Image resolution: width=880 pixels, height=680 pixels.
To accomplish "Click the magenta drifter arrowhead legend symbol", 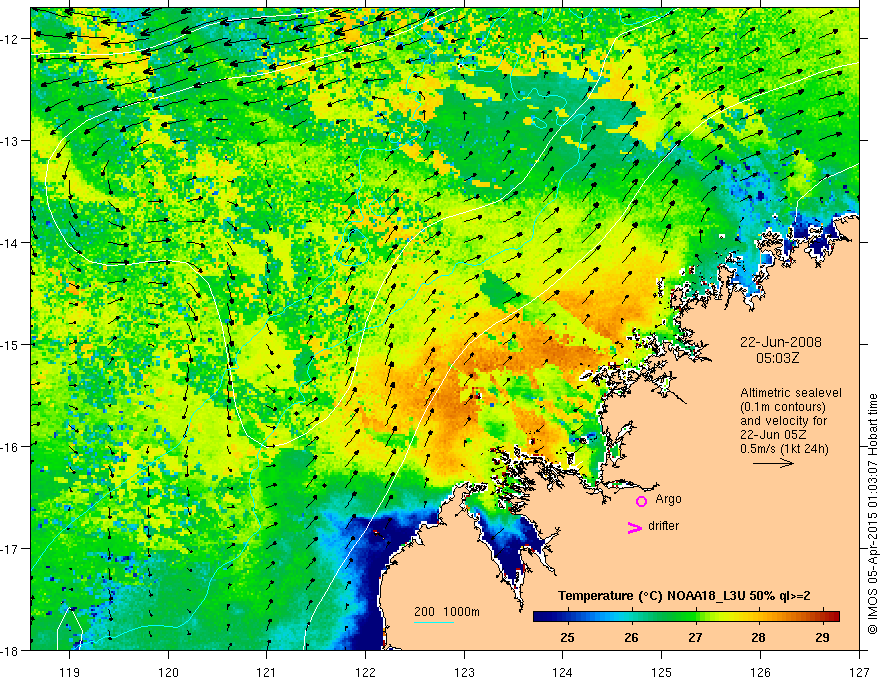I will [635, 527].
